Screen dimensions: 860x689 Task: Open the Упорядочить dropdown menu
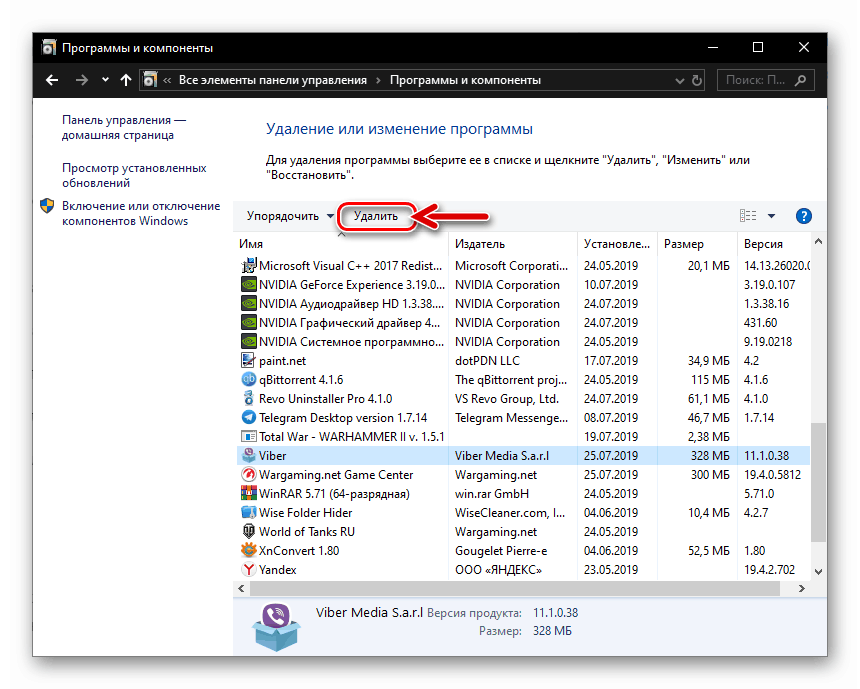pyautogui.click(x=290, y=216)
